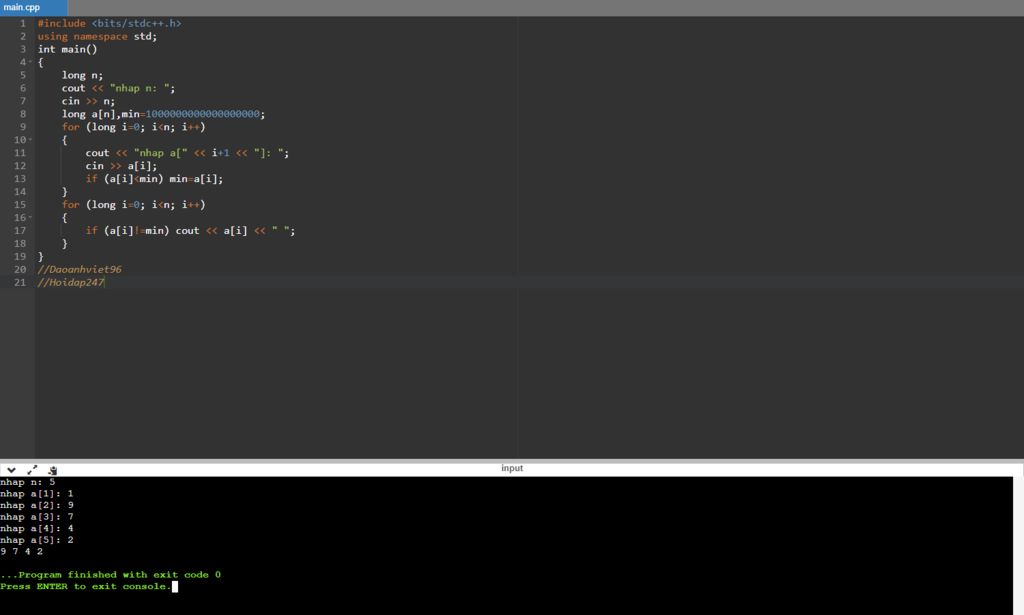This screenshot has width=1024, height=615.
Task: Click the 'cin >> a[i];' line
Action: coord(121,166)
